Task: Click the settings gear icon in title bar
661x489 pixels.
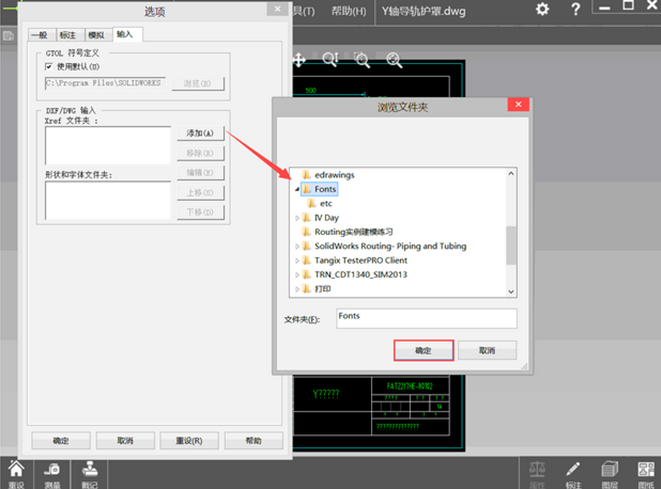Action: (542, 9)
